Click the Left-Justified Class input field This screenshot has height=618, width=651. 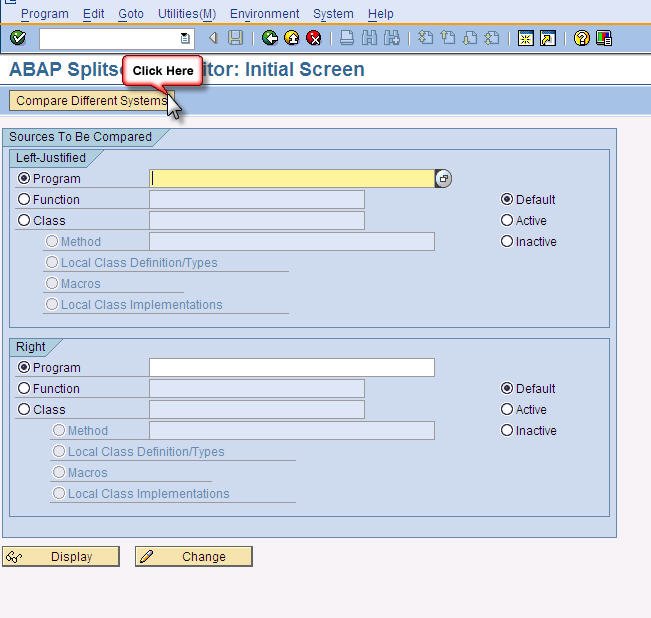pos(257,220)
